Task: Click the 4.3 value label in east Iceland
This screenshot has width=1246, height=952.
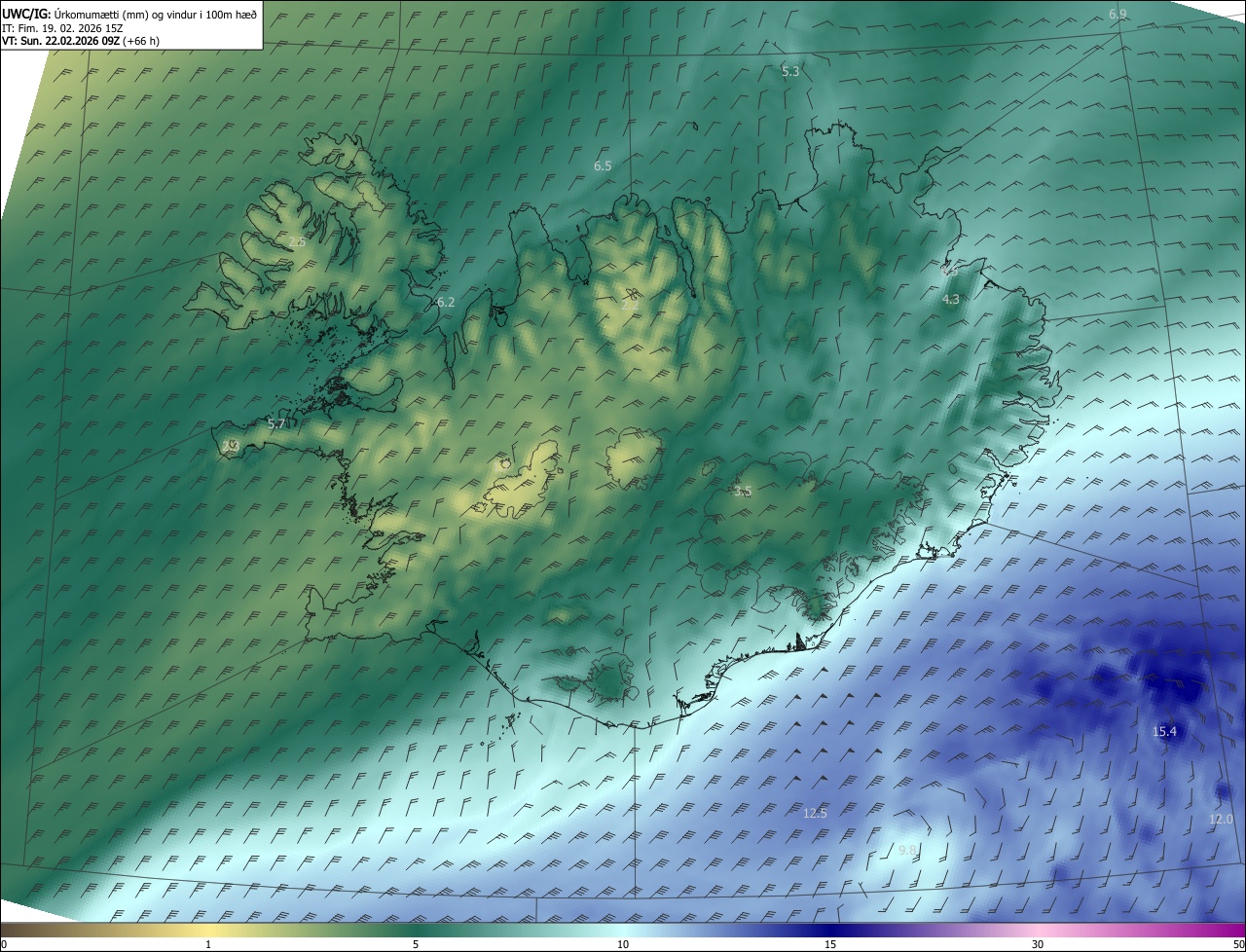Action: pos(951,300)
